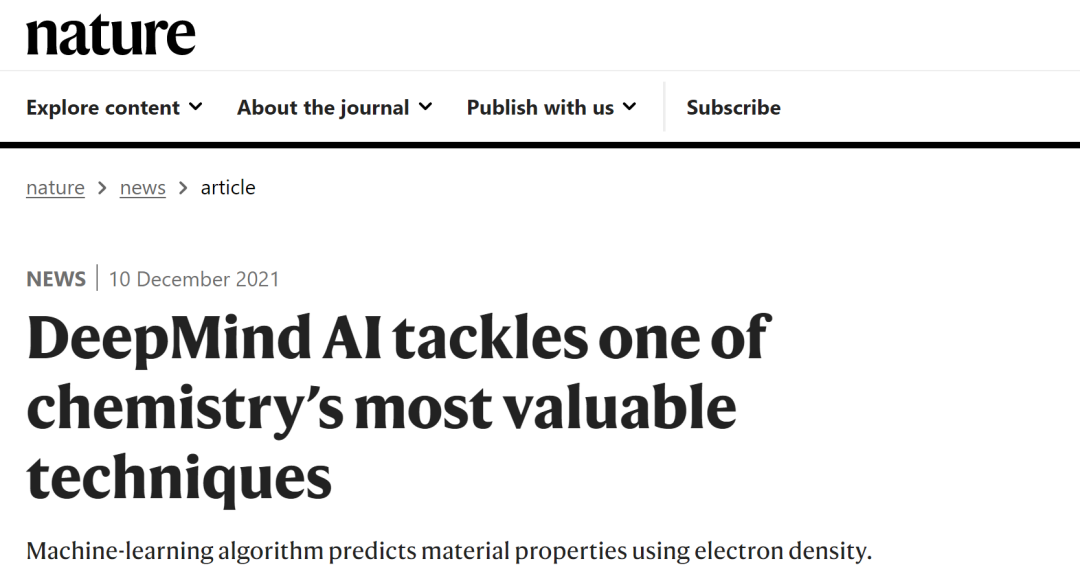Go to nature breadcrumb link

(55, 187)
